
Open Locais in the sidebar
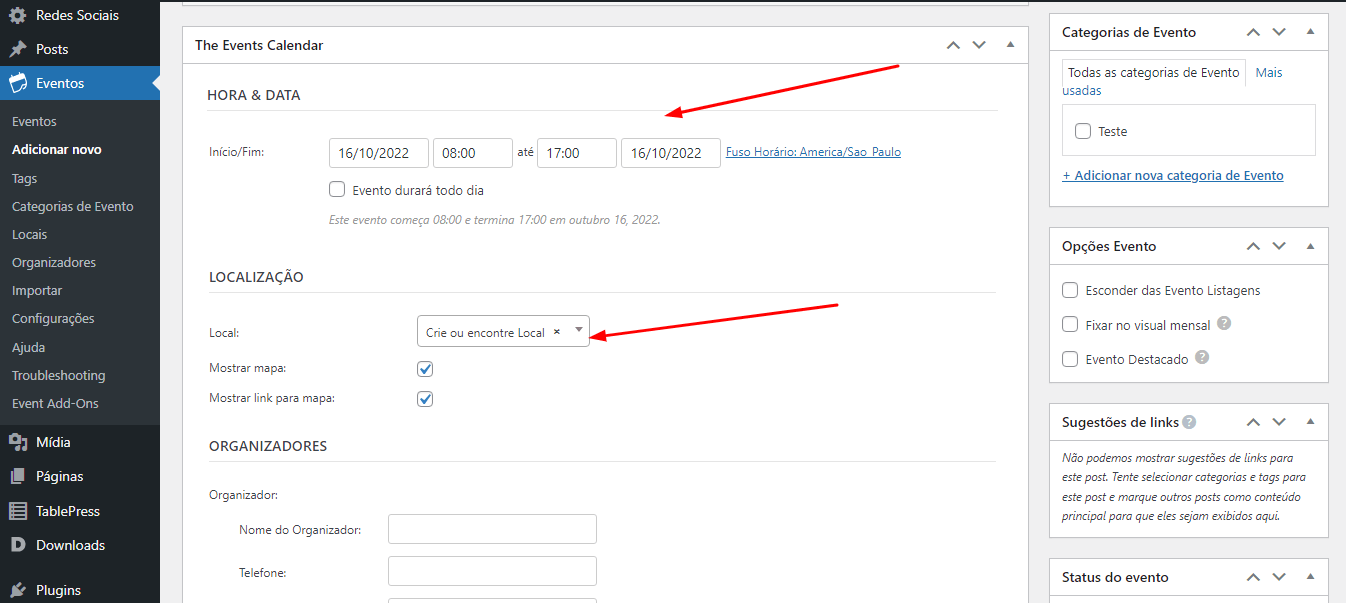[29, 234]
